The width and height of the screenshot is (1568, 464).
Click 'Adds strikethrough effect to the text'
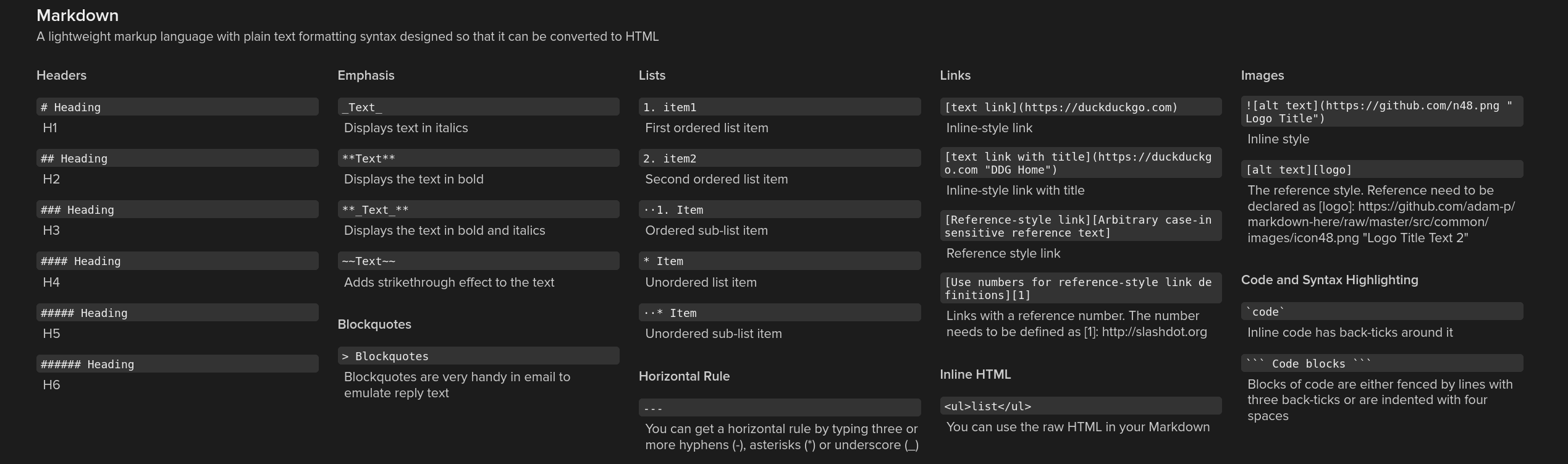tap(449, 282)
